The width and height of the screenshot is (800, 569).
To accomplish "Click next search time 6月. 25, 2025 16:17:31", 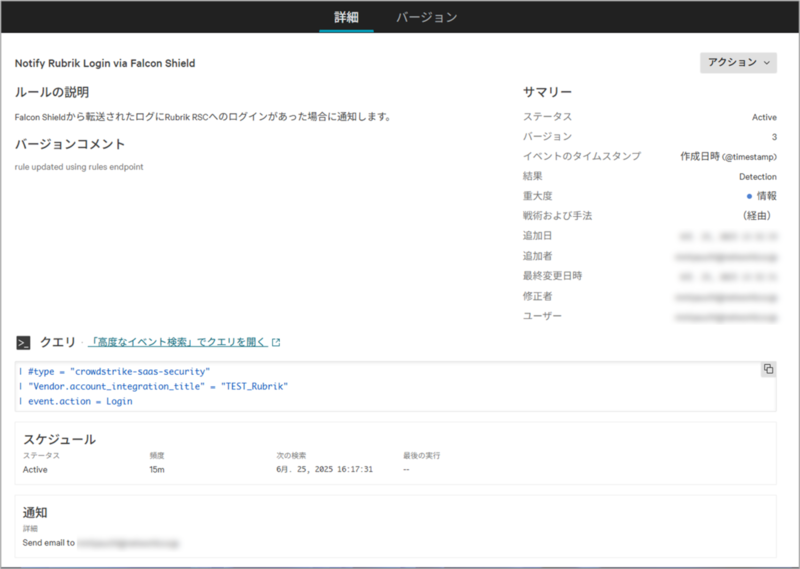I will click(x=324, y=469).
